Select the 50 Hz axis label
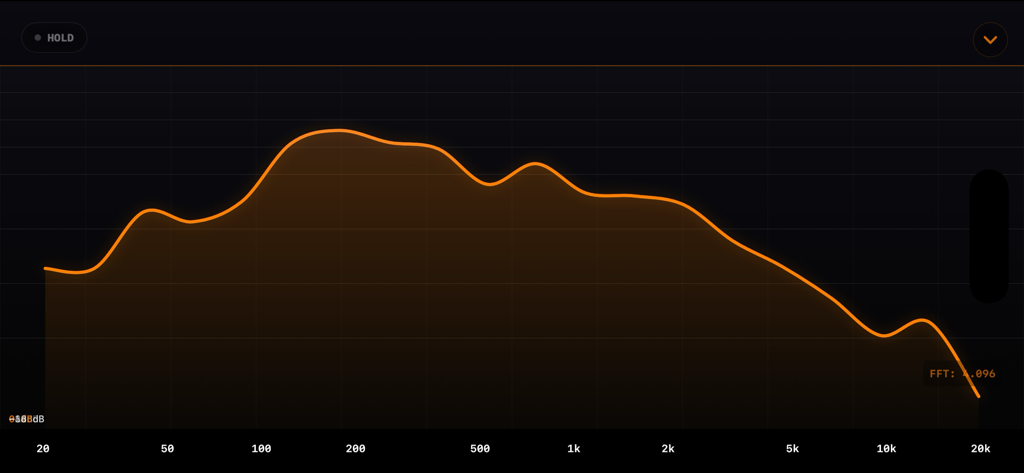The width and height of the screenshot is (1024, 473). [x=168, y=449]
